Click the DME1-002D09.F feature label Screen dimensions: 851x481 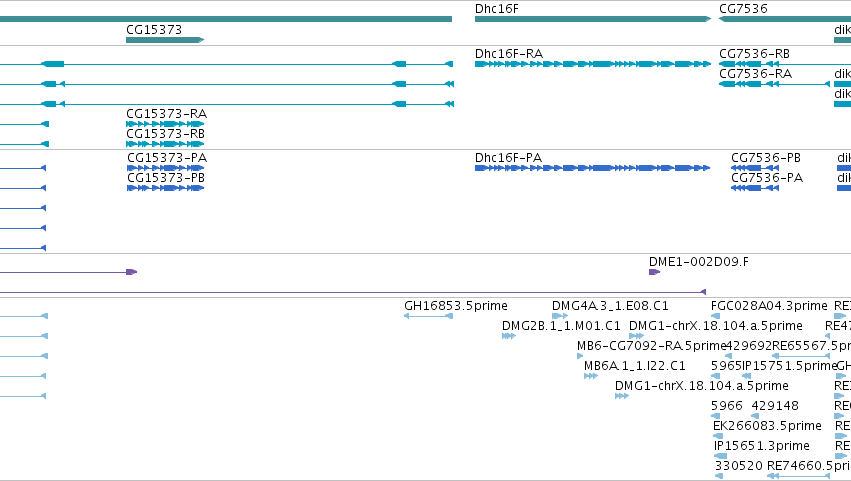(x=698, y=262)
